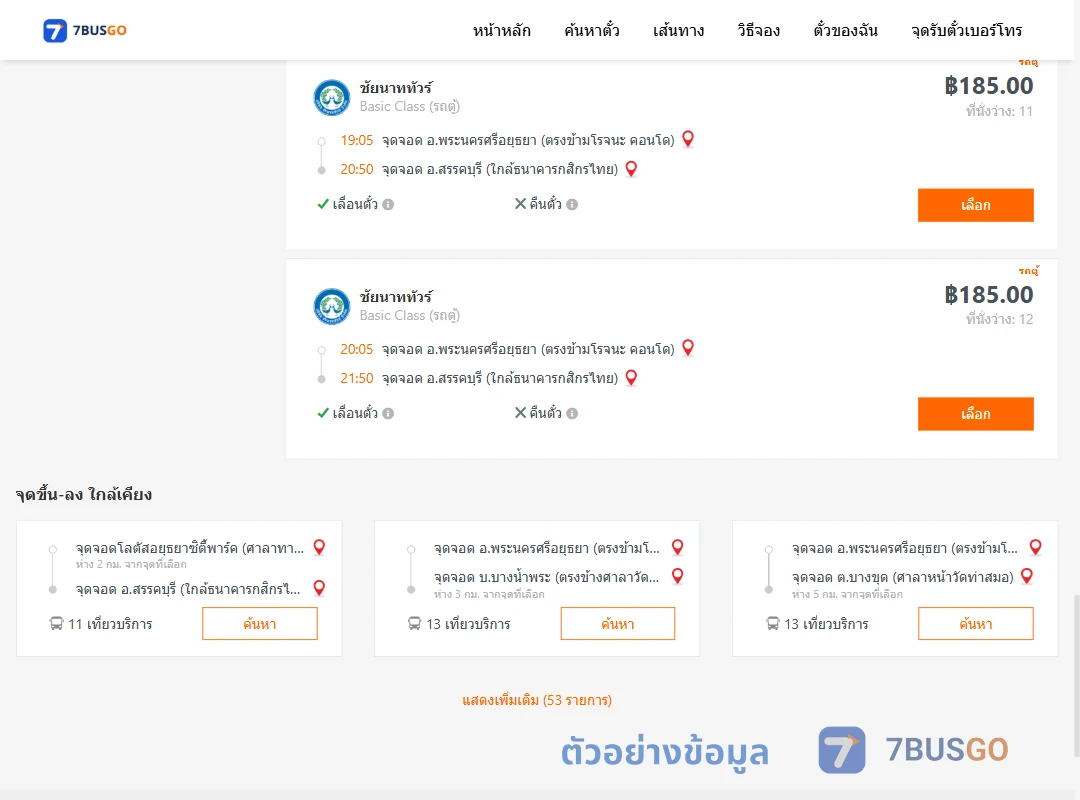1080x800 pixels.
Task: Click bus icon in ต.บางน้ำพระ card
Action: click(x=414, y=624)
